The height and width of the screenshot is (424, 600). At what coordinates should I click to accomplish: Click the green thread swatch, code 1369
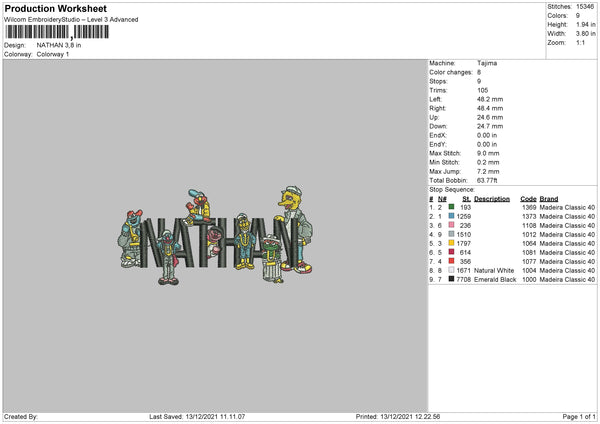[452, 207]
